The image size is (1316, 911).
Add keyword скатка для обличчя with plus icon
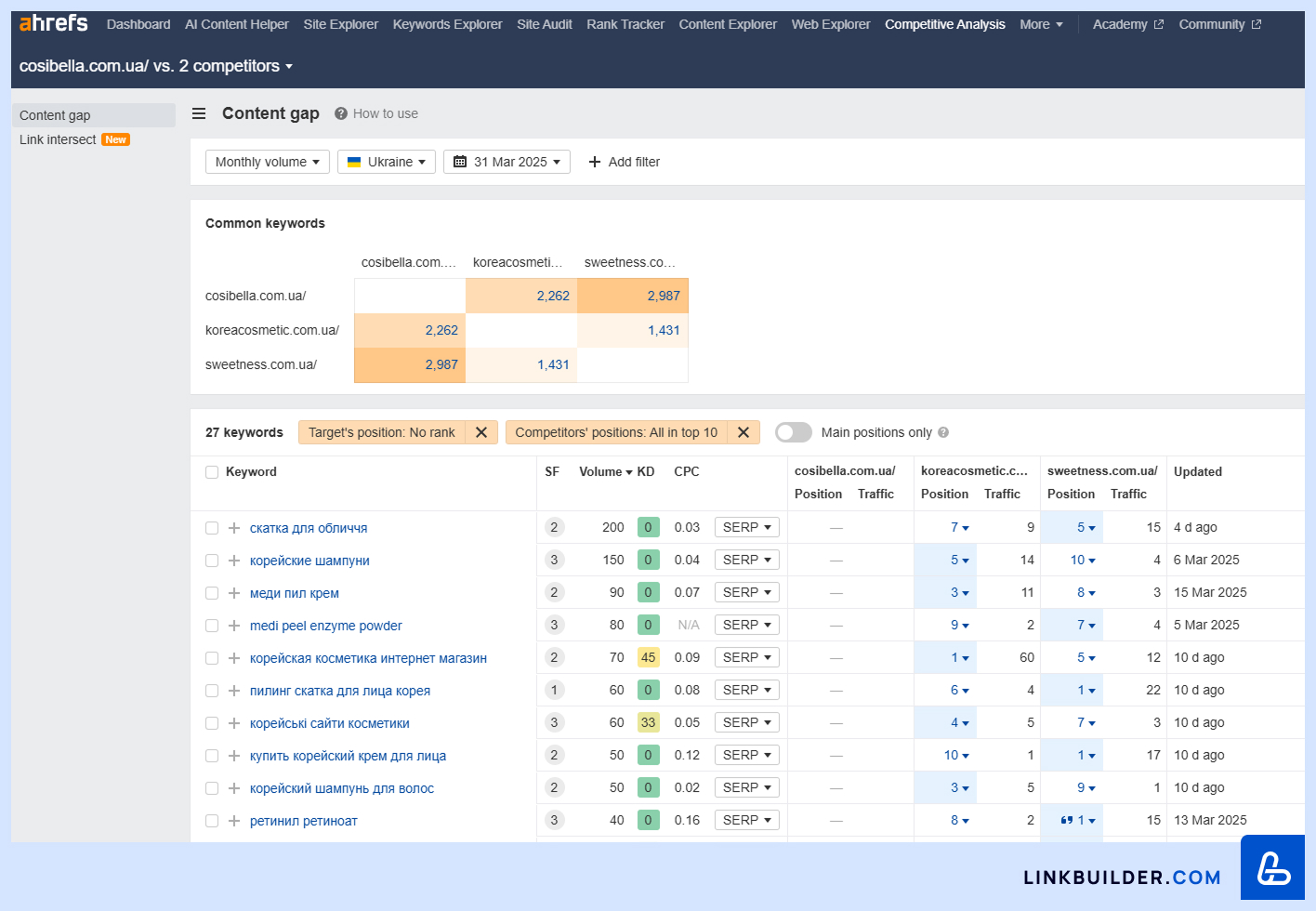tap(234, 528)
